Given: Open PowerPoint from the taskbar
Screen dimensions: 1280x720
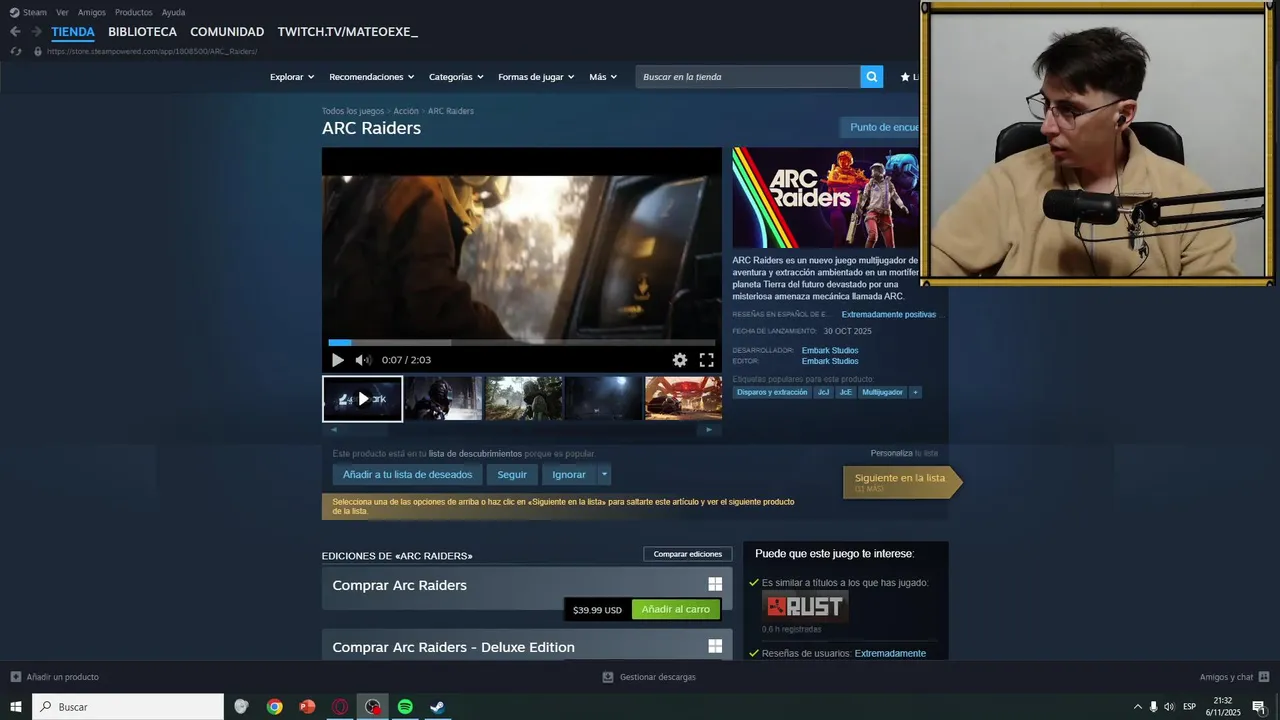Looking at the screenshot, I should (307, 707).
